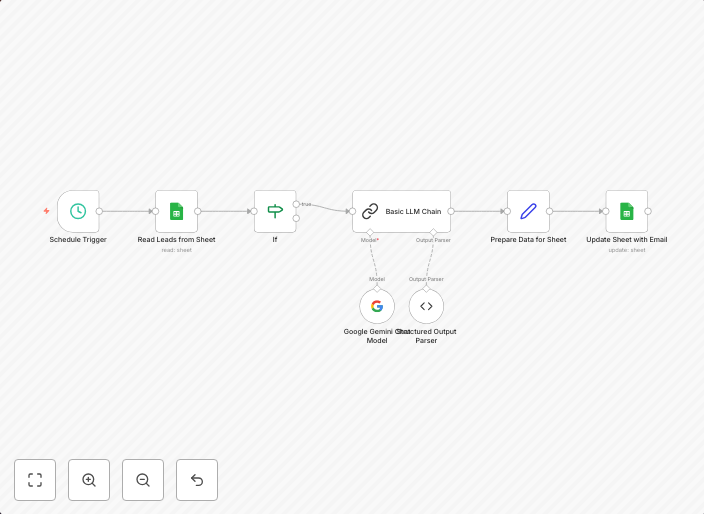
Task: Open the Structured Output Parser node
Action: click(426, 306)
